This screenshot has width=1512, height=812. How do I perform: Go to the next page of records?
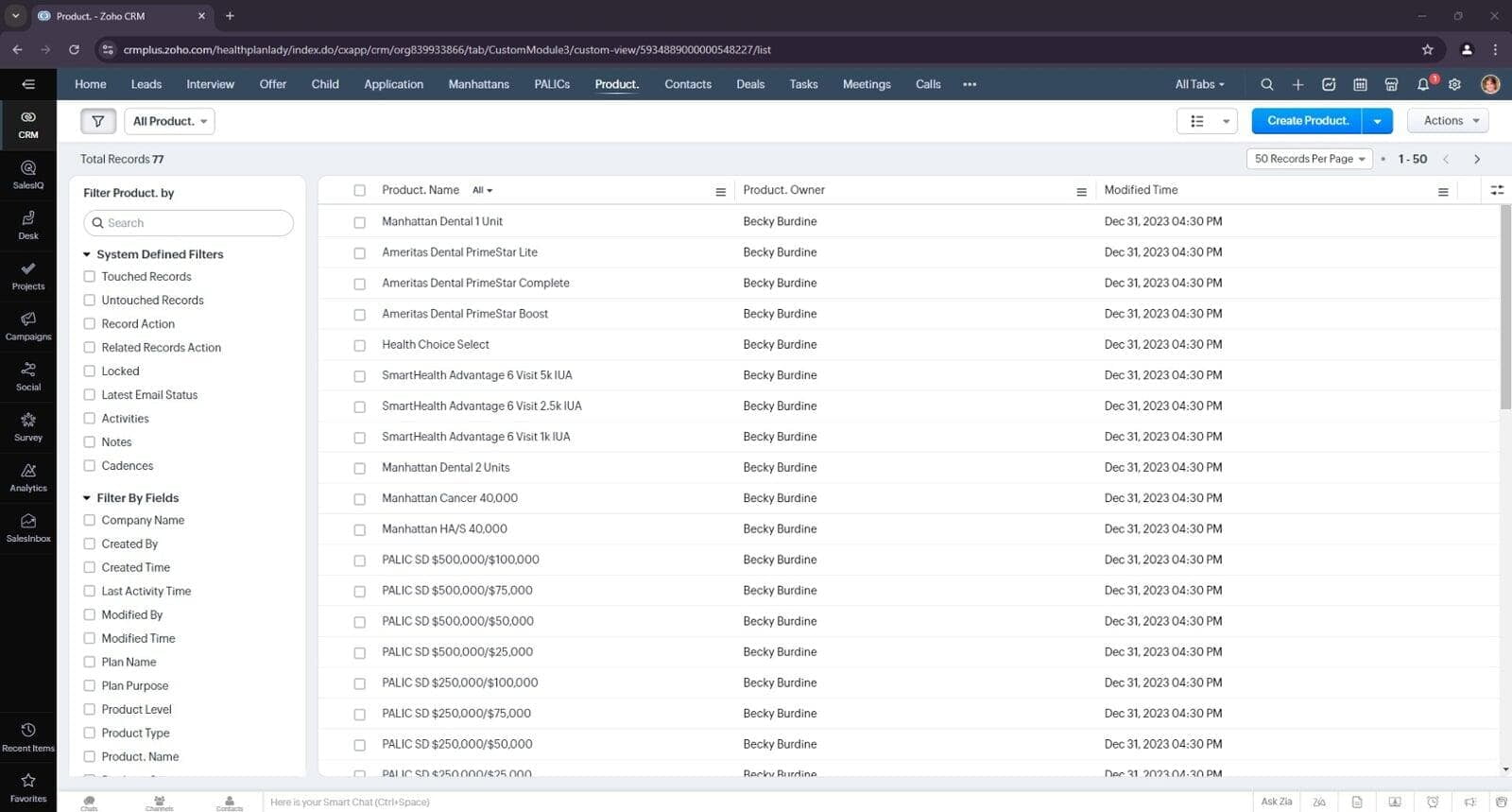[x=1477, y=159]
